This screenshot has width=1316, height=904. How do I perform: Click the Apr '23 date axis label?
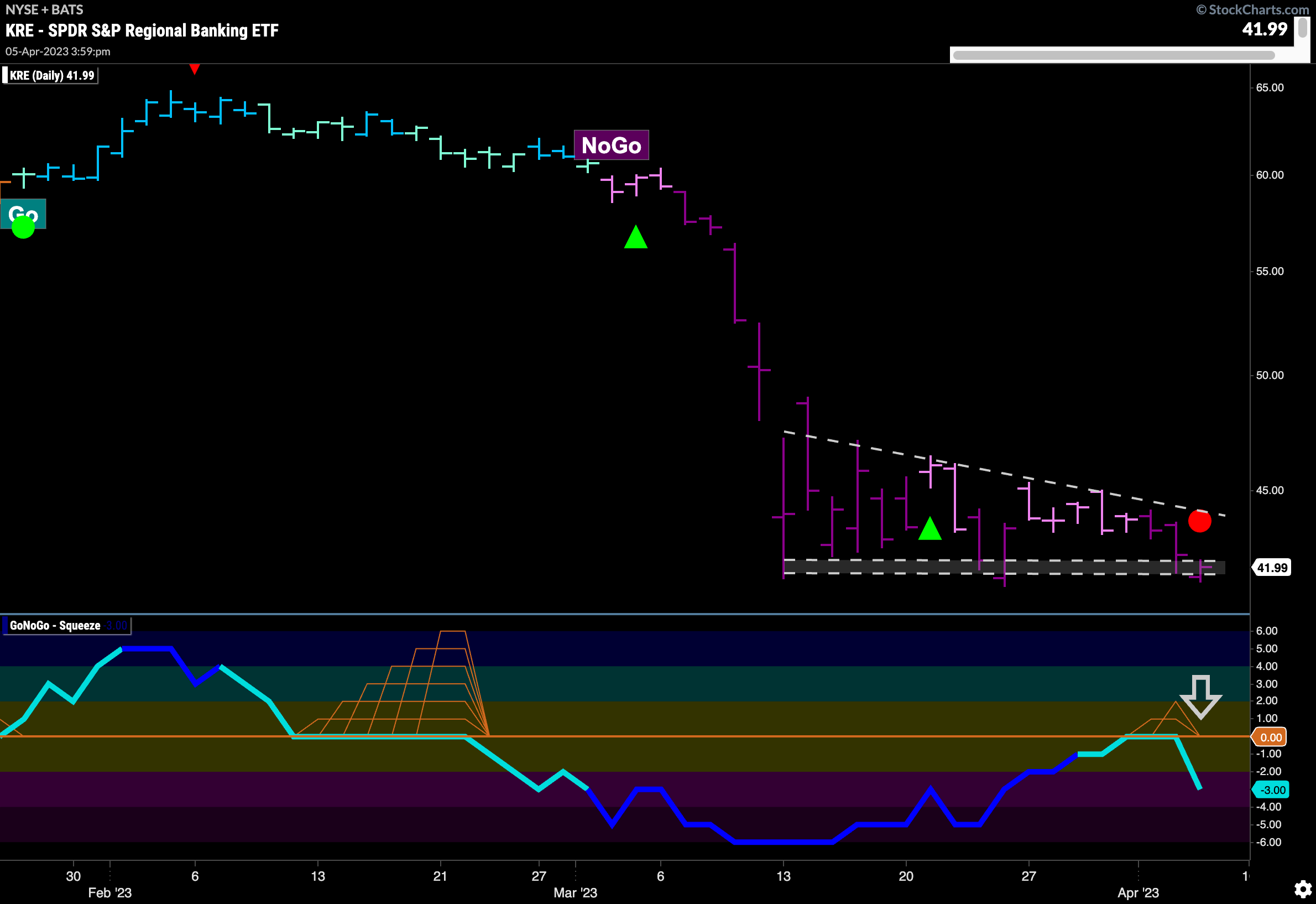1138,892
